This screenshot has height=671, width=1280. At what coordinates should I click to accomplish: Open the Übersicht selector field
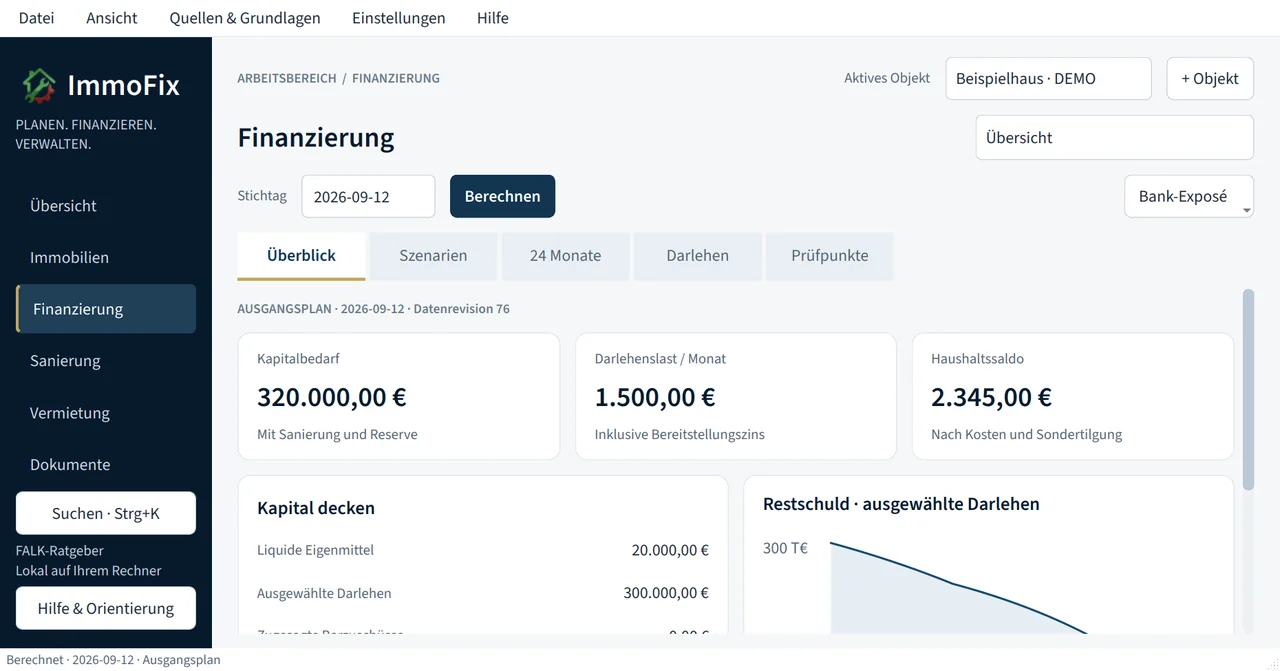1114,137
